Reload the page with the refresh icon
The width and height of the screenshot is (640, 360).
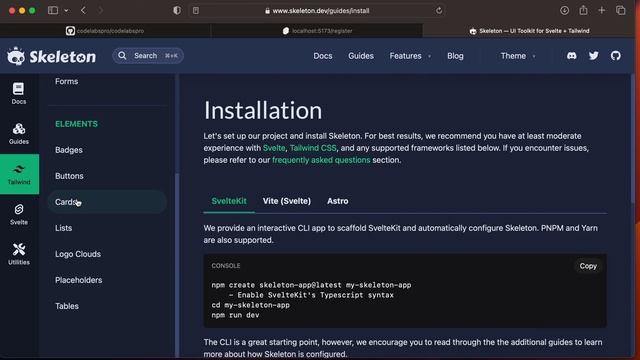pos(439,11)
